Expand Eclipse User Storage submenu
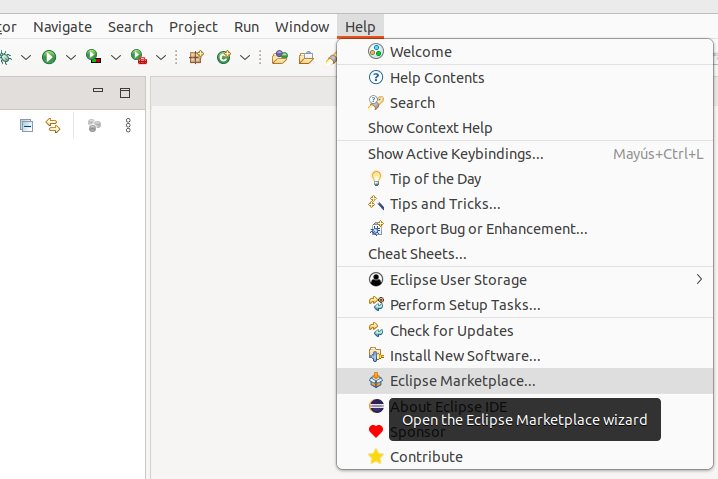The height and width of the screenshot is (479, 718). [x=525, y=280]
